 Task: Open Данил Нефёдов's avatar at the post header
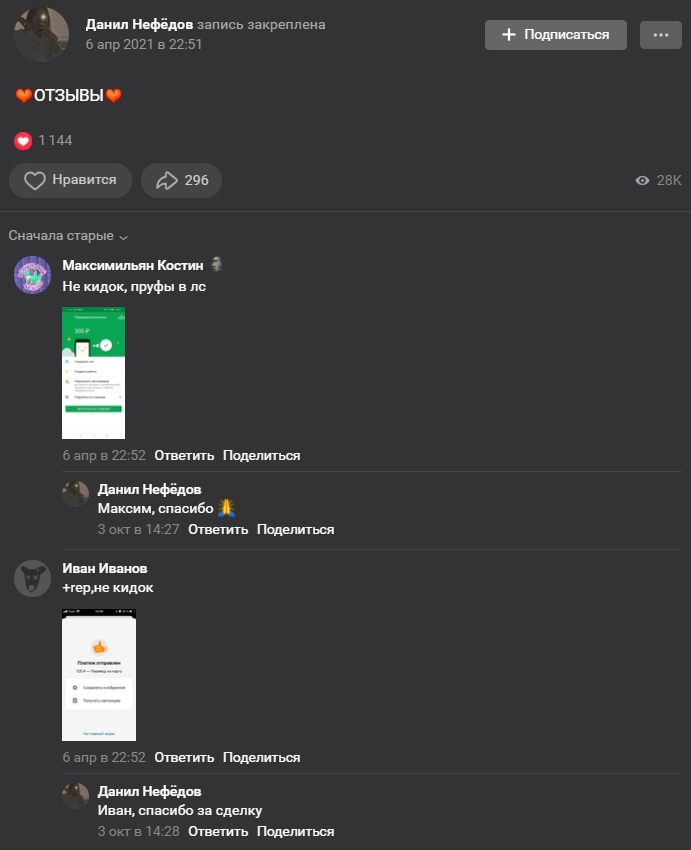click(x=42, y=35)
